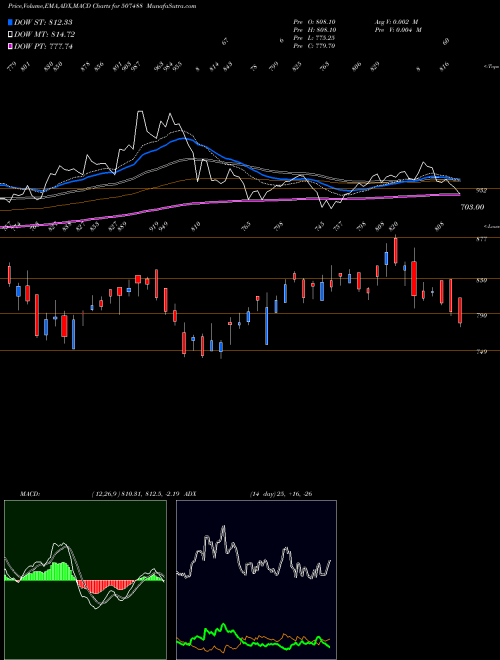The image size is (500, 660).
Task: Click the 'Pre H: 808.10' high value
Action: click(x=314, y=30)
